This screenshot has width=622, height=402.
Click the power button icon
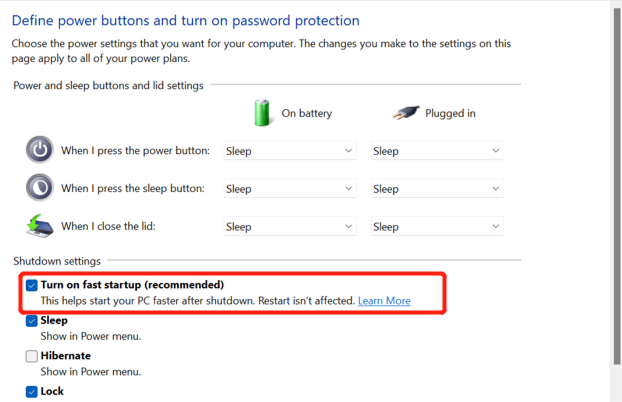tap(38, 150)
